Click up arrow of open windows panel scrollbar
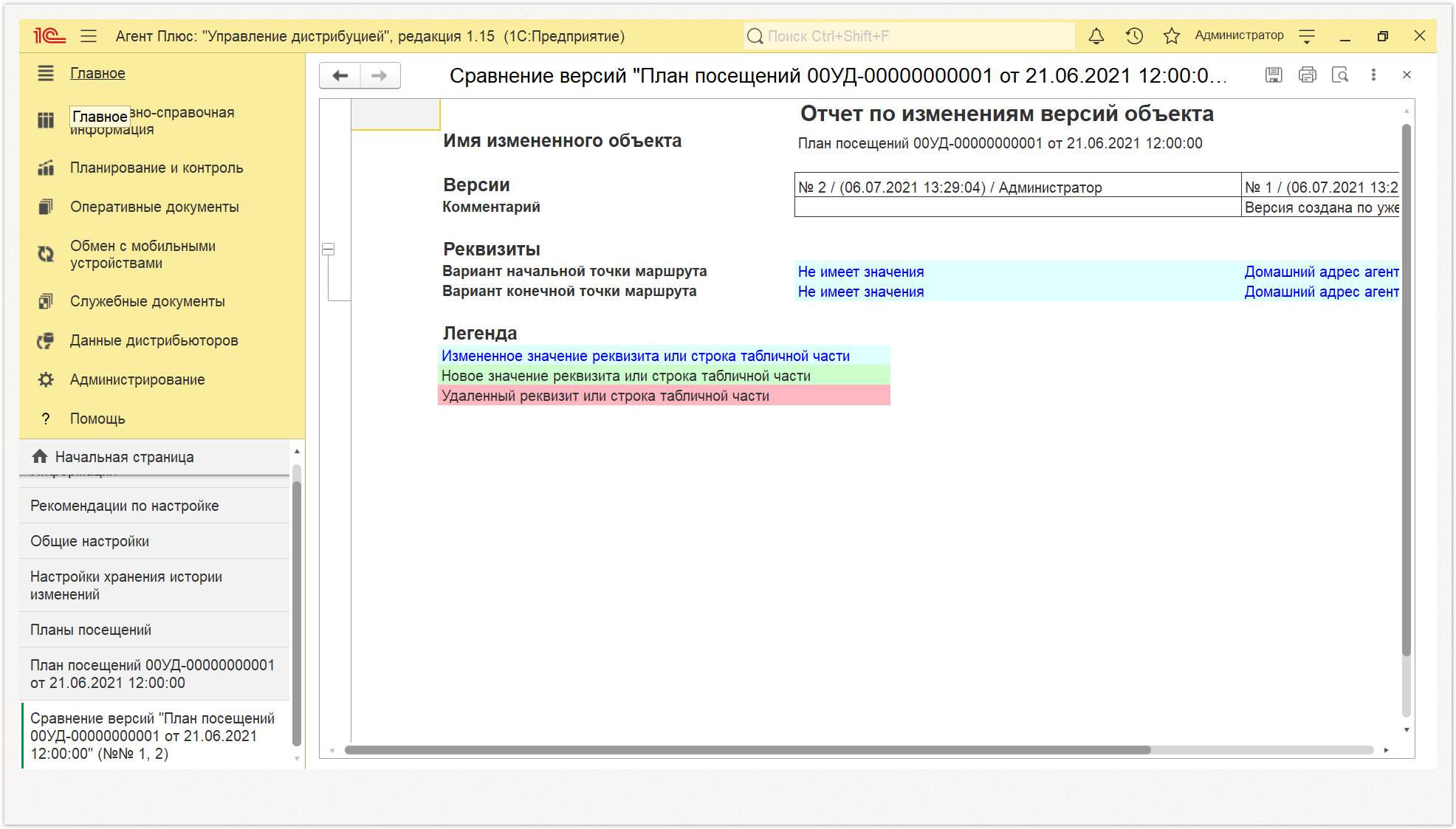Viewport: 1456px width, 829px height. [x=297, y=451]
